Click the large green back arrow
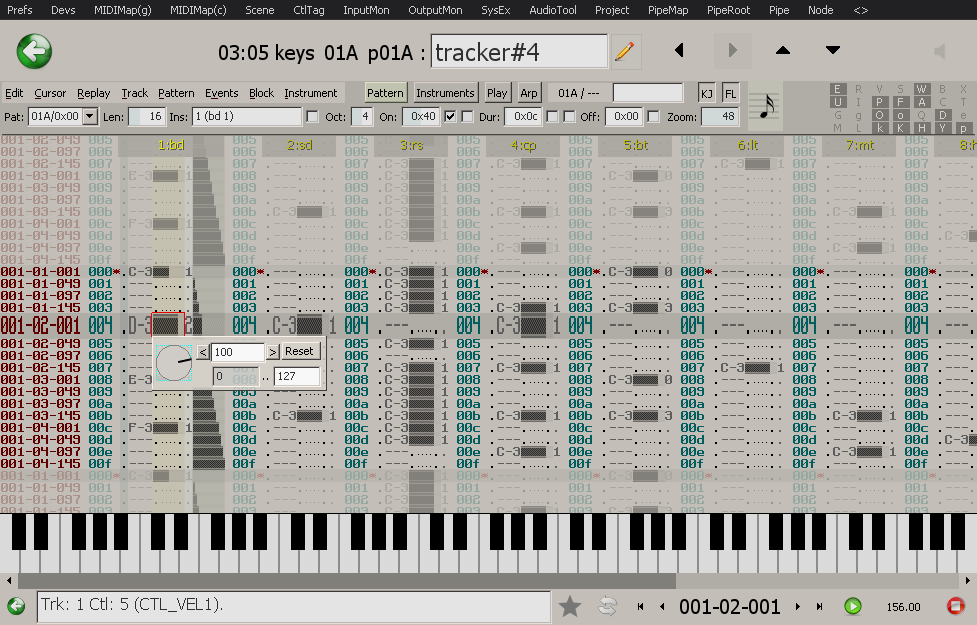 pos(34,50)
